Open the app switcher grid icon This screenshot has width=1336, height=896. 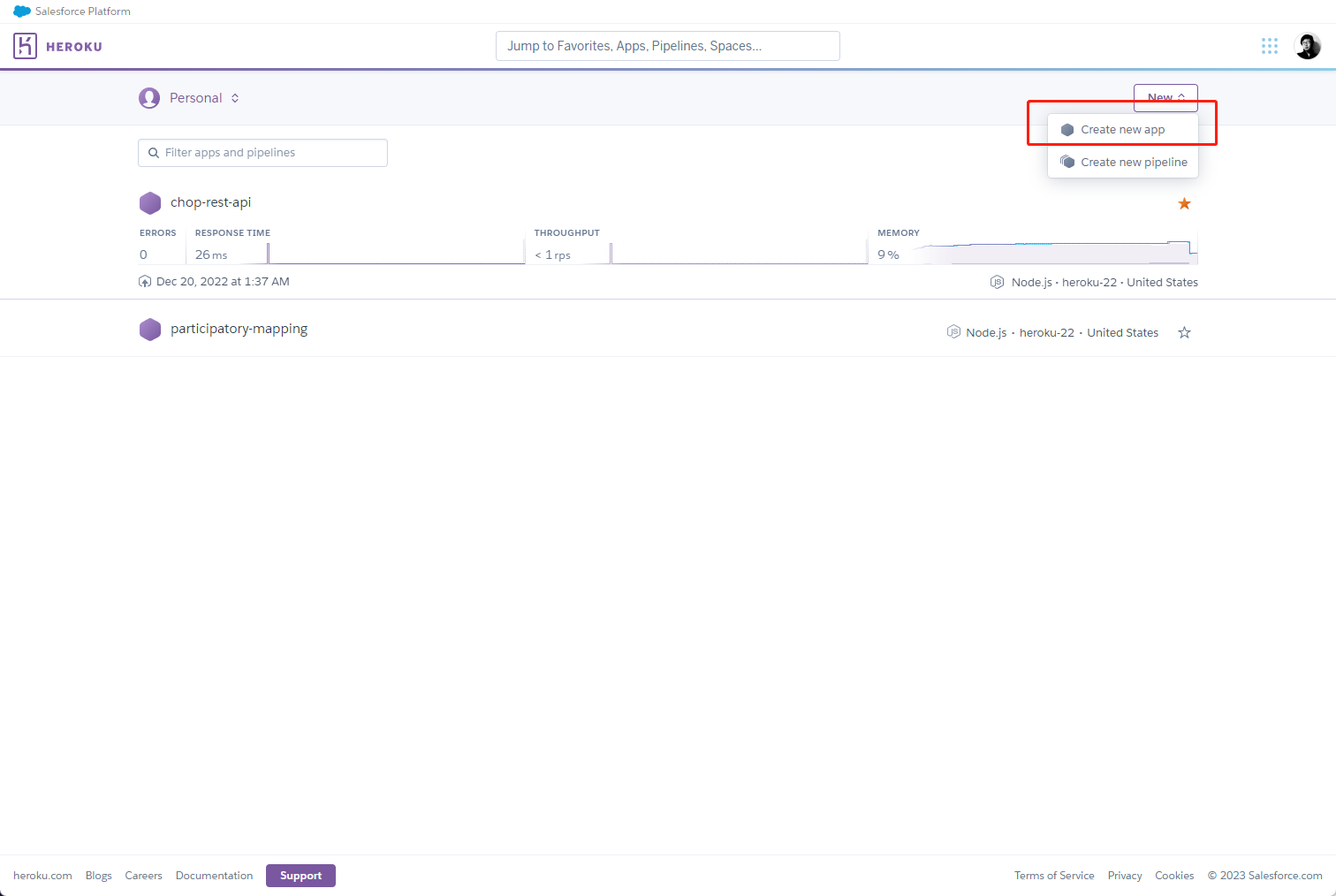(x=1270, y=46)
